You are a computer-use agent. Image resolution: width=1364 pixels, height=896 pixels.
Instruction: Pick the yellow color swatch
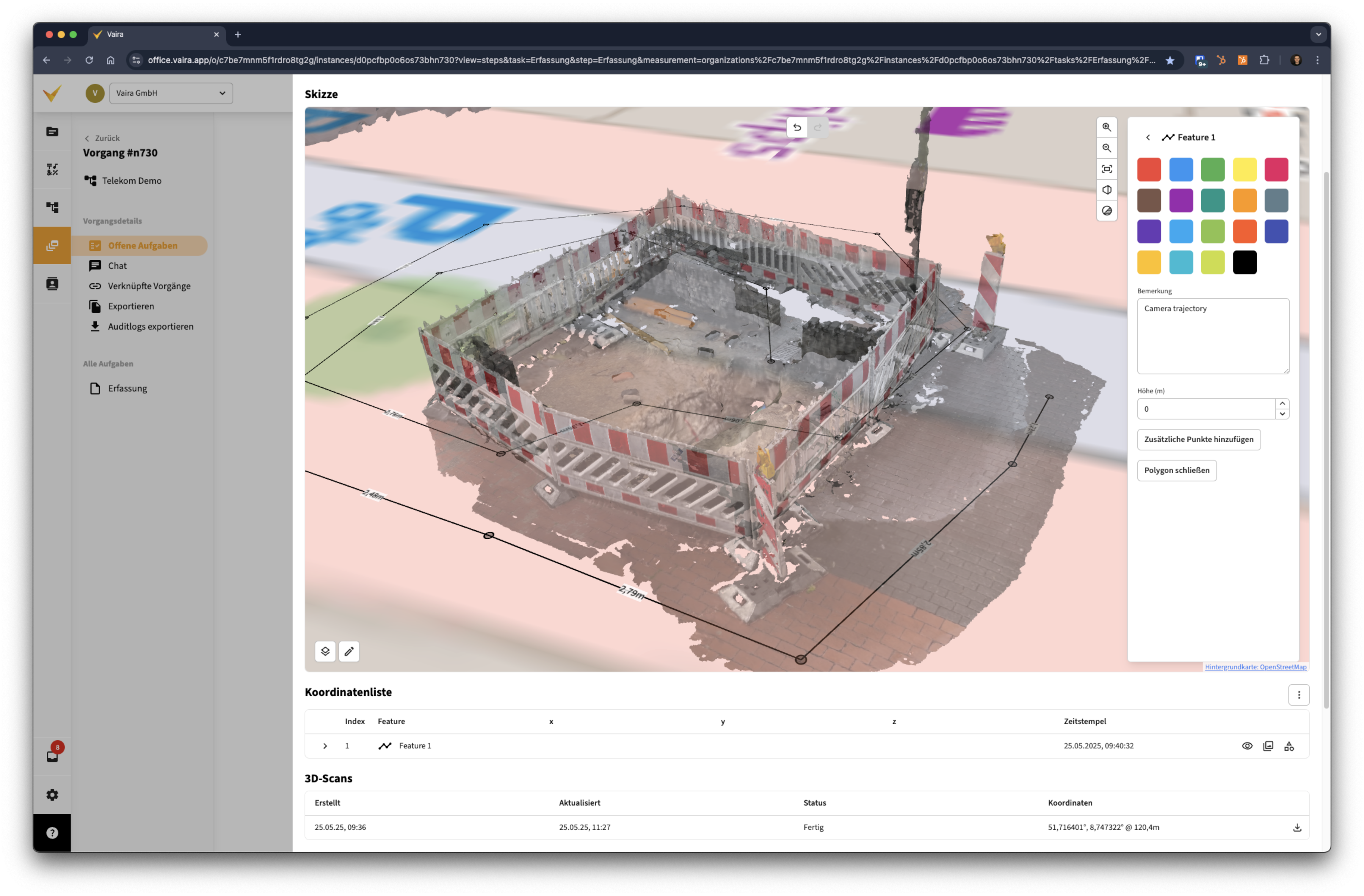click(x=1244, y=170)
